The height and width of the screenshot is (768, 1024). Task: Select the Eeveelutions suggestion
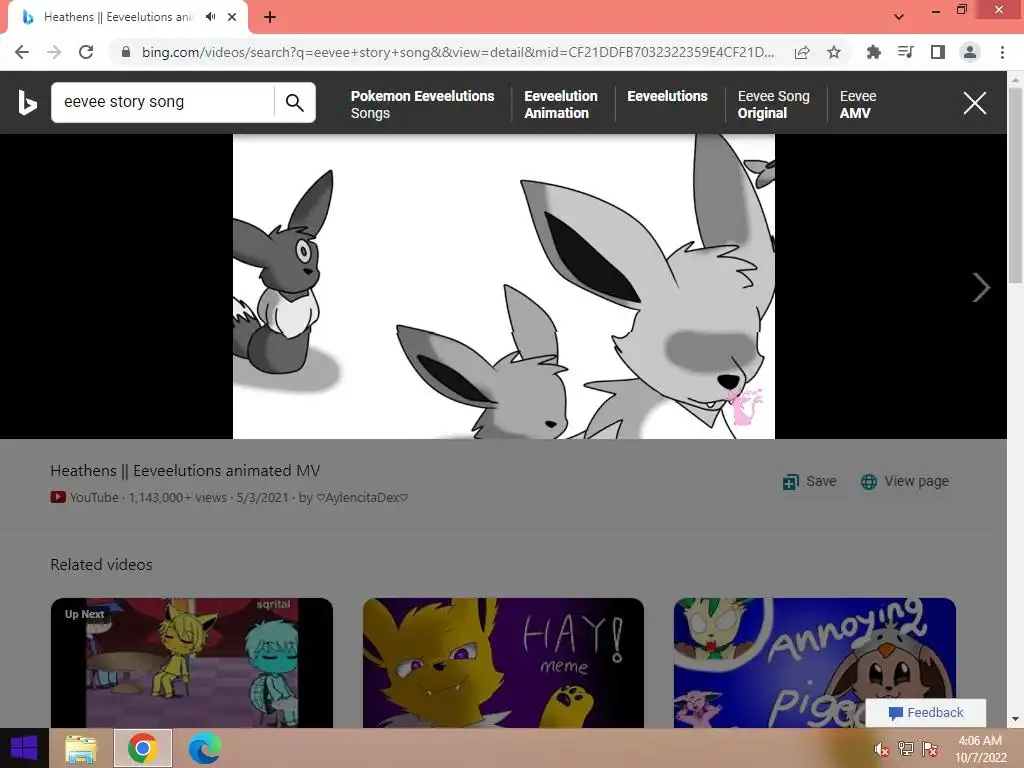(667, 96)
